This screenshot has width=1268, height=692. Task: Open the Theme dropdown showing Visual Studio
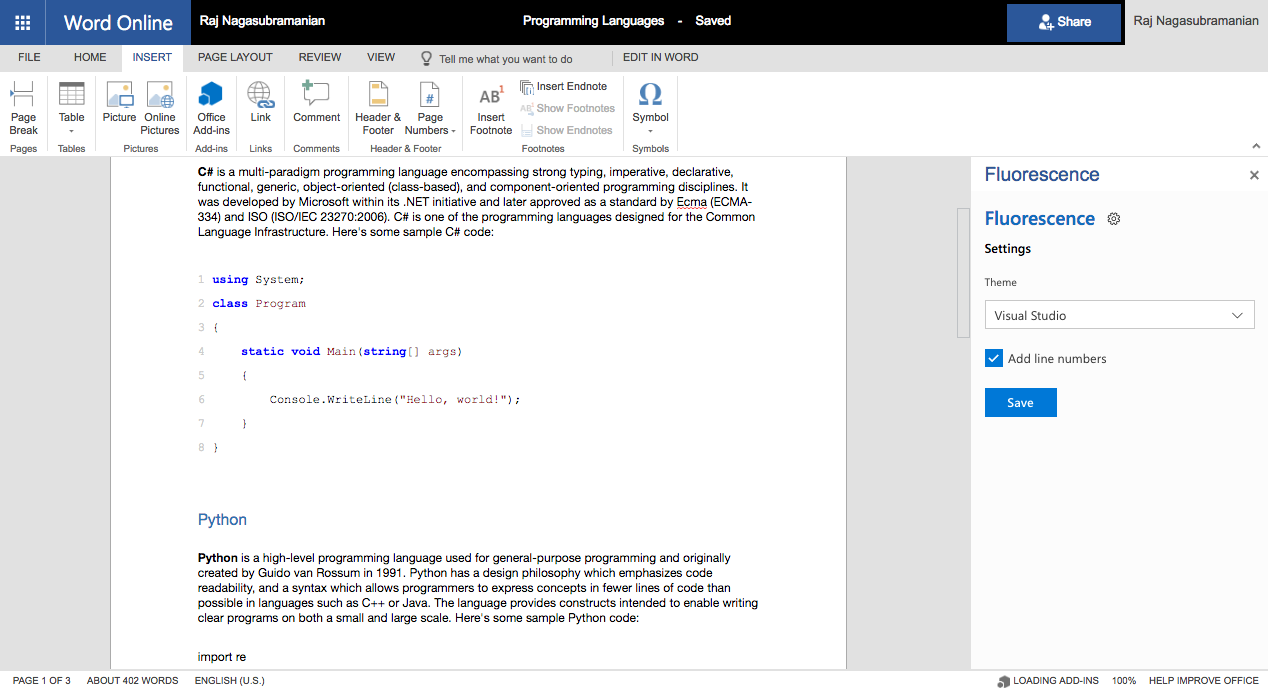[x=1119, y=315]
